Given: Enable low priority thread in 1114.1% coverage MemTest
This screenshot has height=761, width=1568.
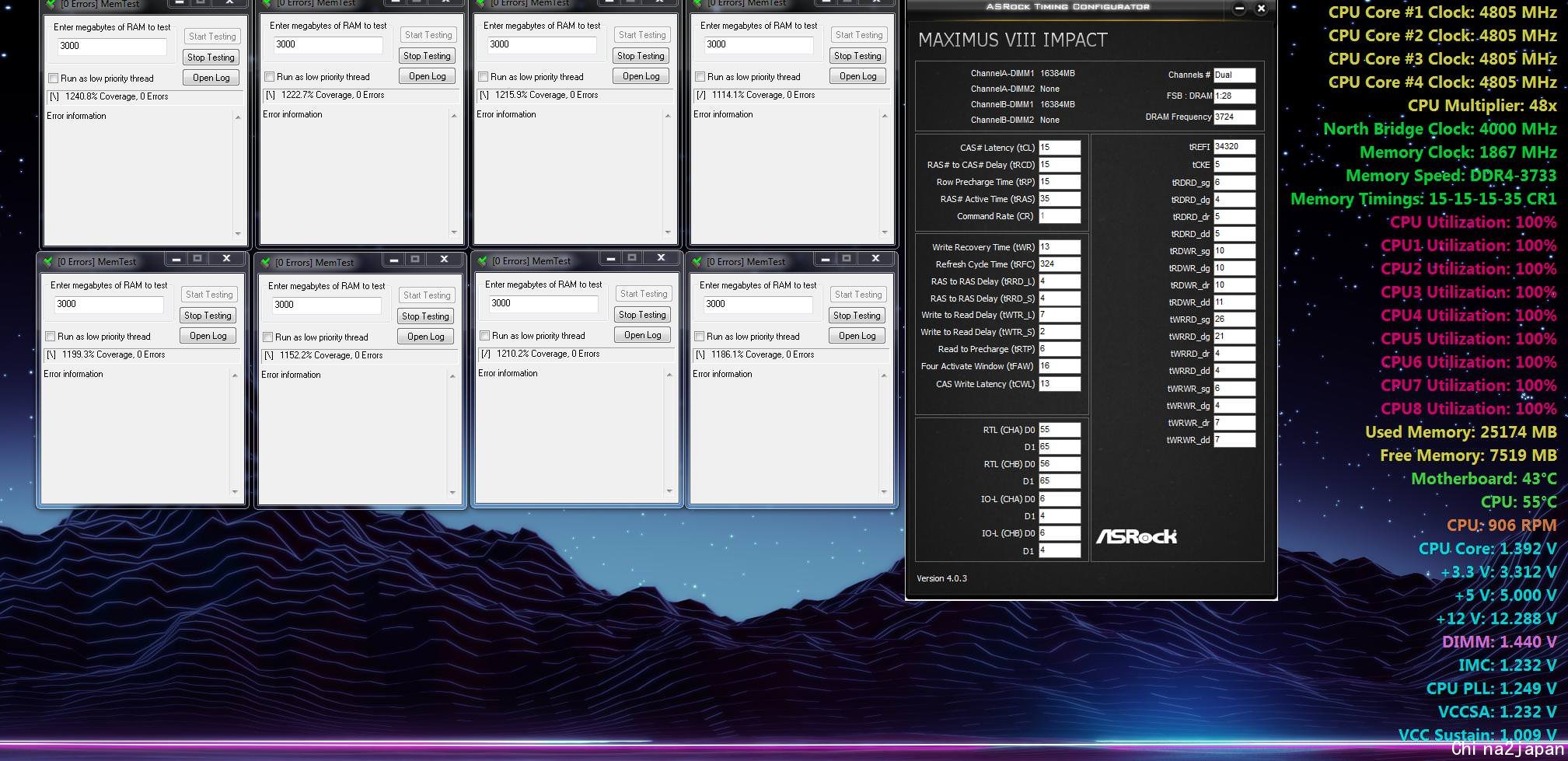Looking at the screenshot, I should 700,77.
